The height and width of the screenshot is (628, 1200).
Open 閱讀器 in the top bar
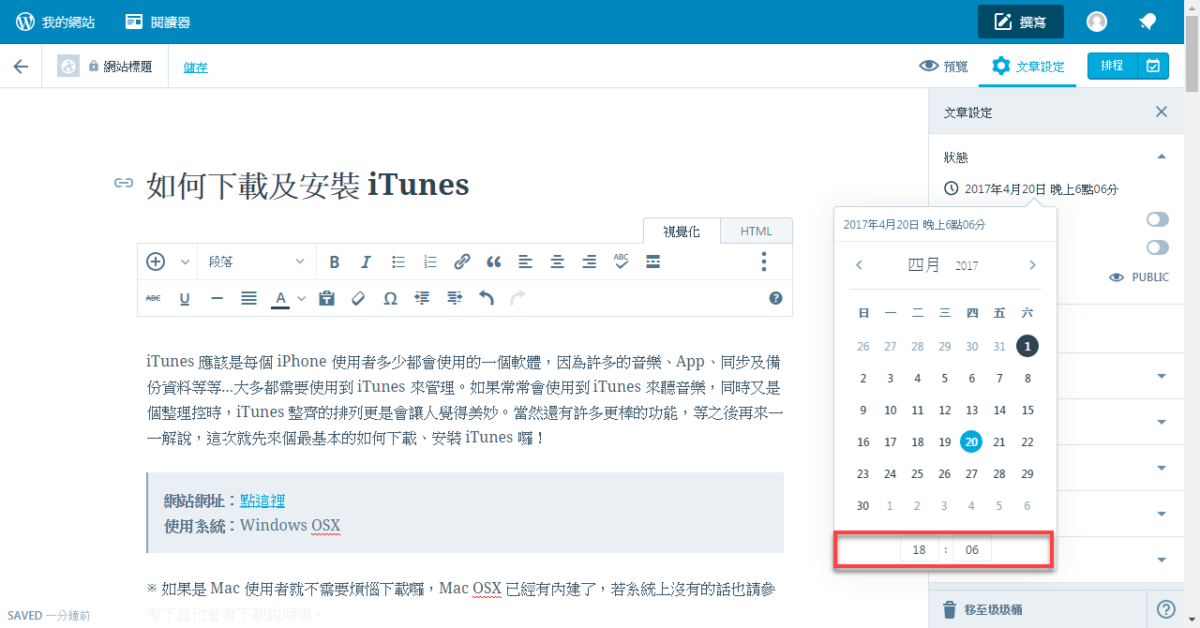click(158, 22)
